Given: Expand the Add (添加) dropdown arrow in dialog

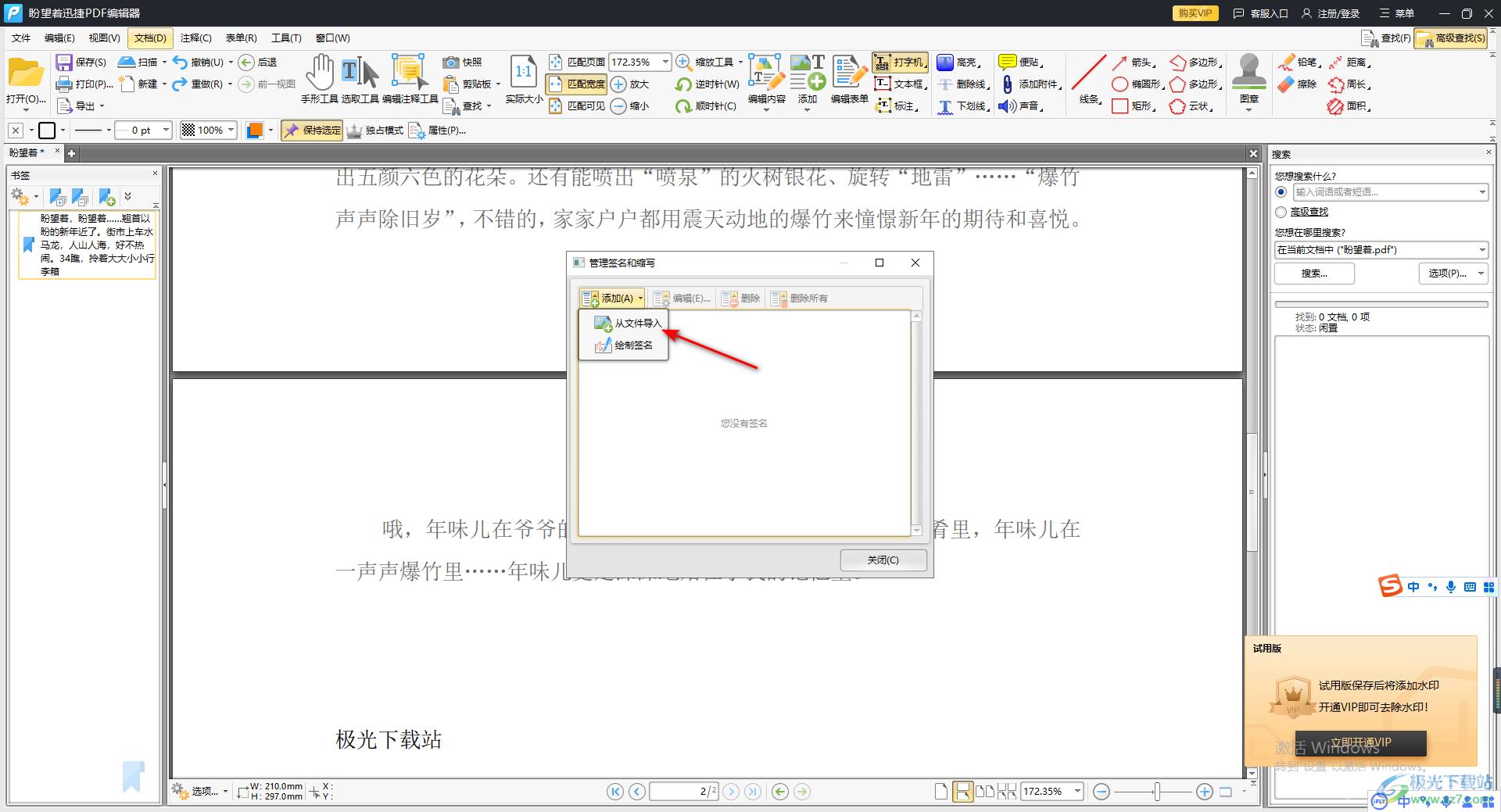Looking at the screenshot, I should [x=640, y=299].
